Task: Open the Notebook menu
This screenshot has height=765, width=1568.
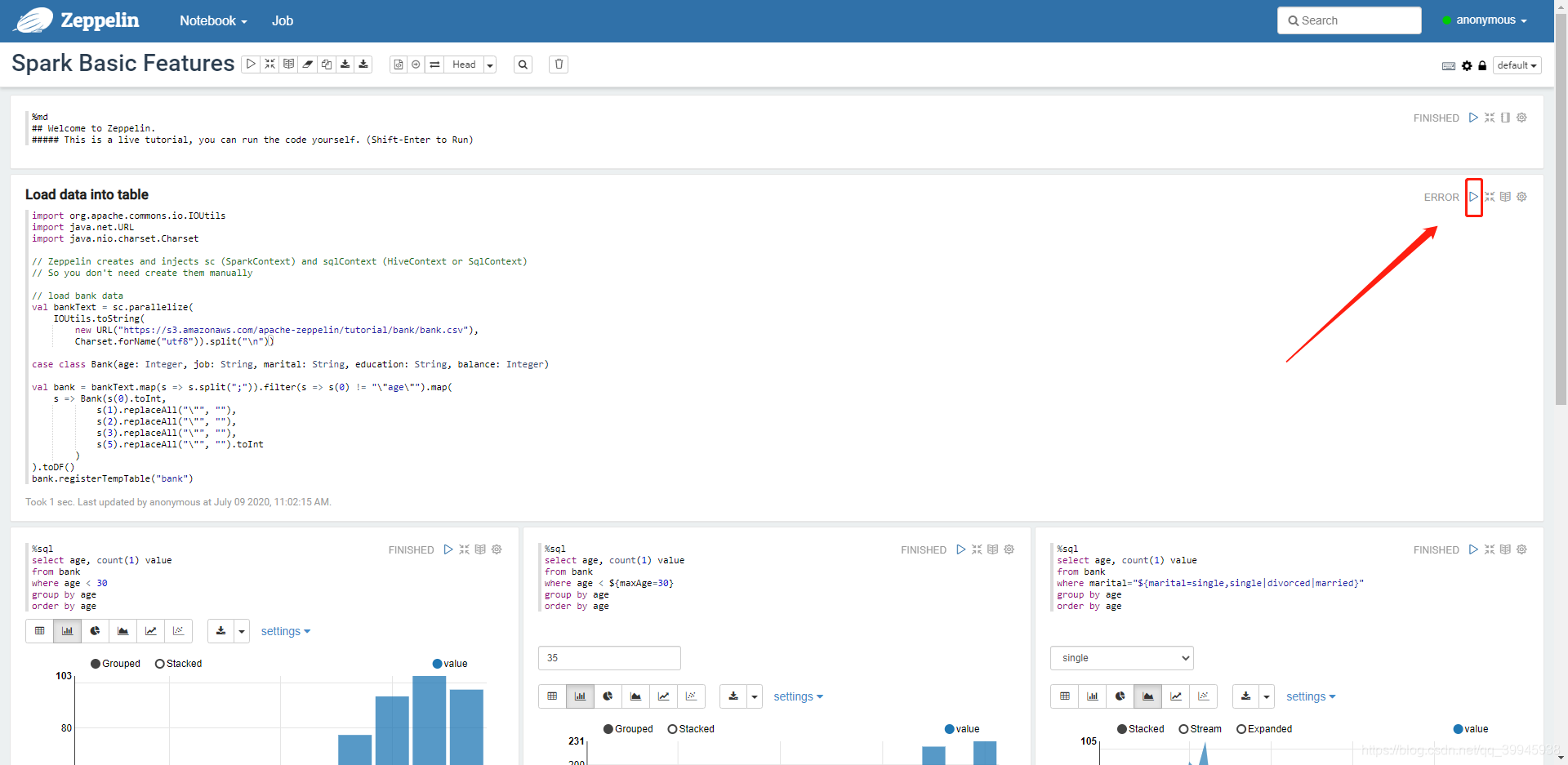Action: [213, 20]
